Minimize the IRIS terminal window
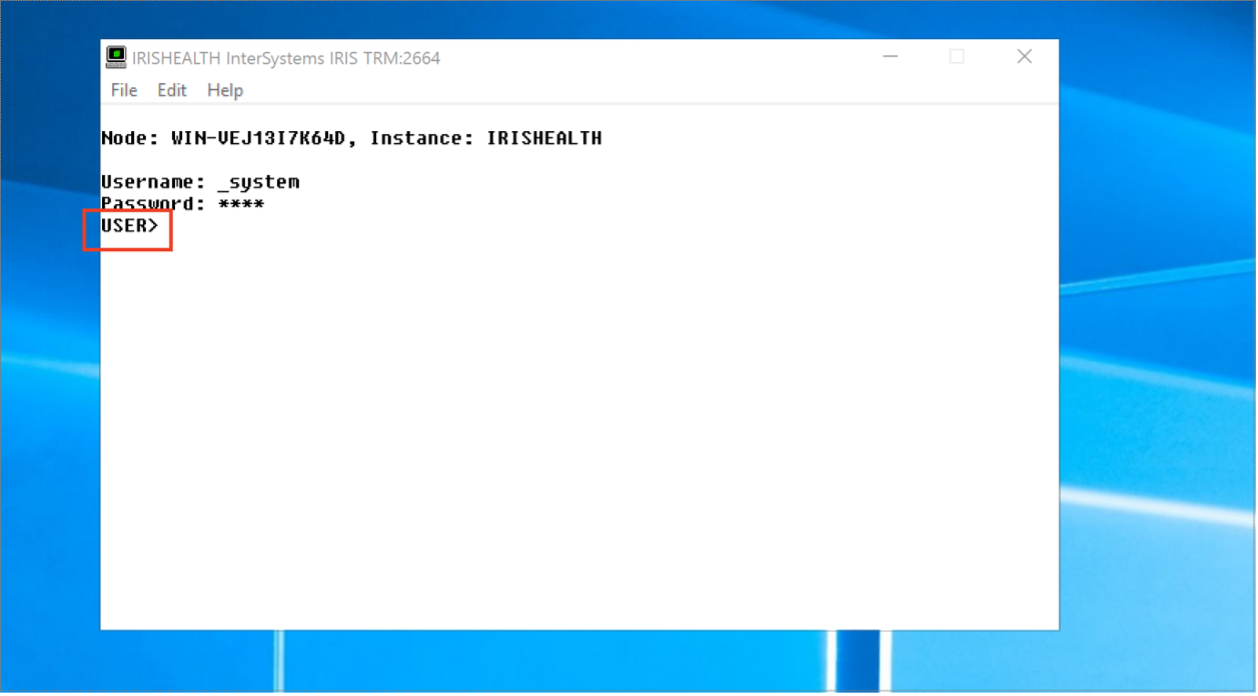The image size is (1258, 696). click(x=890, y=57)
